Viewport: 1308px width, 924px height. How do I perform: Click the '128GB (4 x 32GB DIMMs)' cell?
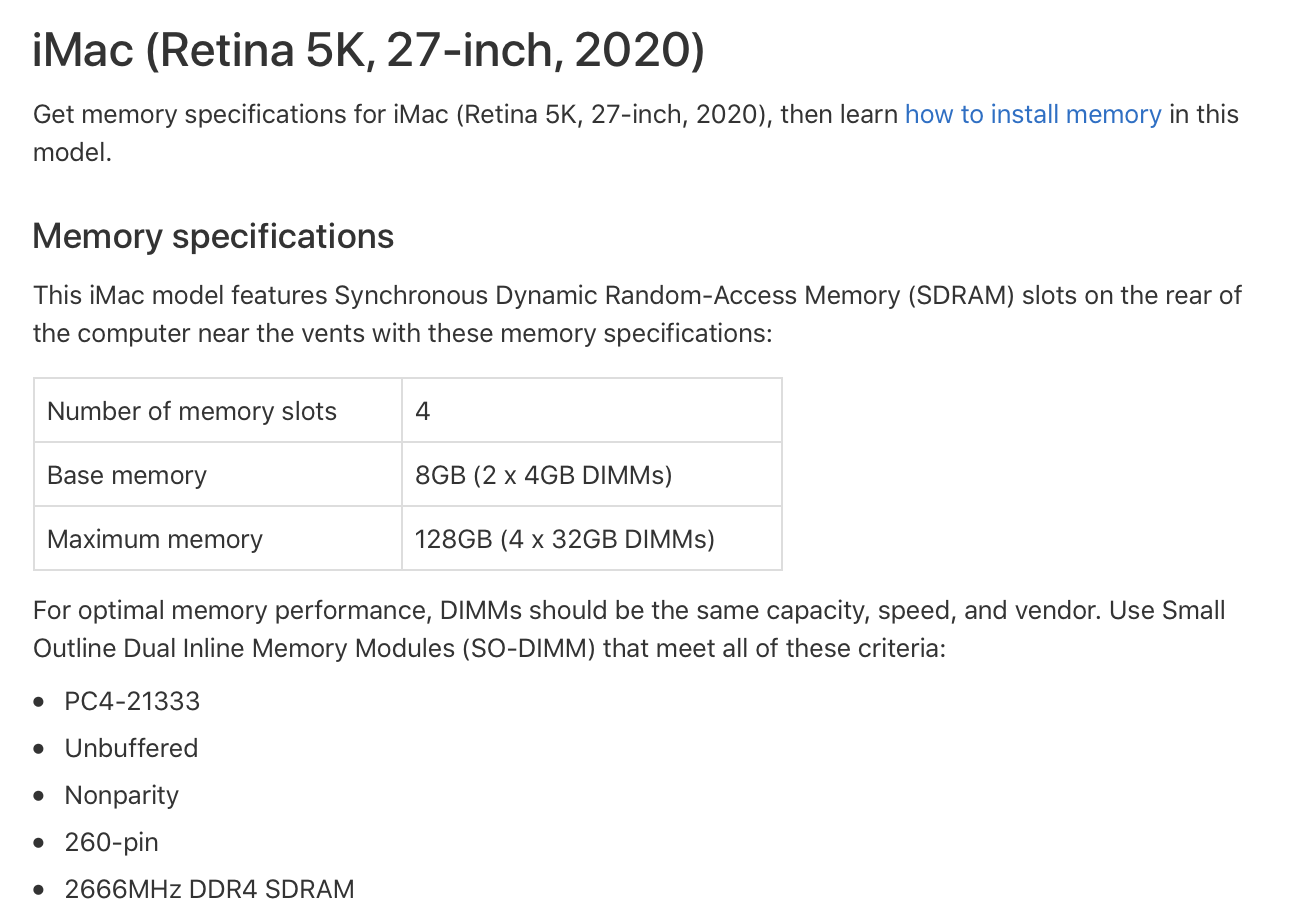[x=564, y=539]
